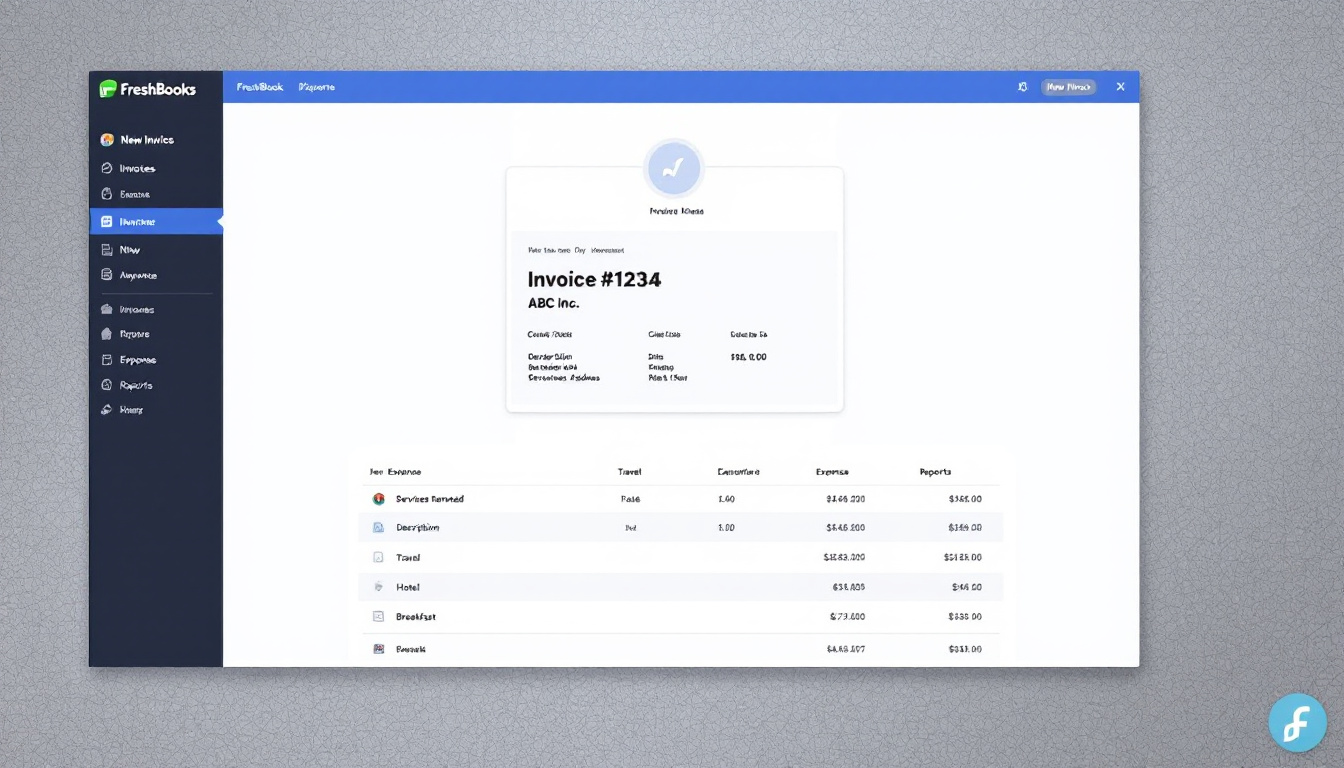
Task: Click the FreshBooks logo in the sidebar
Action: pyautogui.click(x=147, y=89)
